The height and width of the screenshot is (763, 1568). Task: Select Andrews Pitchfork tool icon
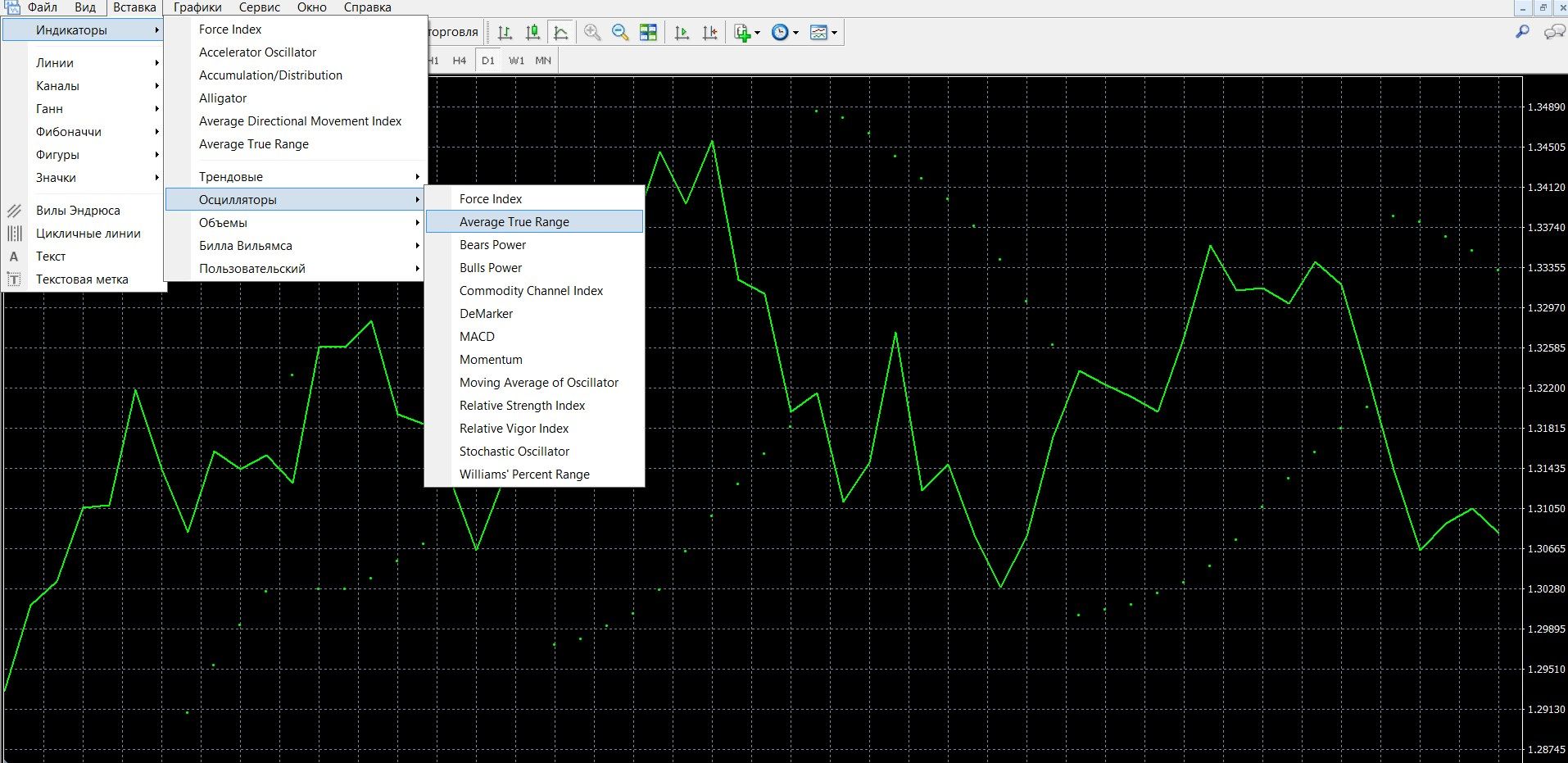tap(14, 211)
